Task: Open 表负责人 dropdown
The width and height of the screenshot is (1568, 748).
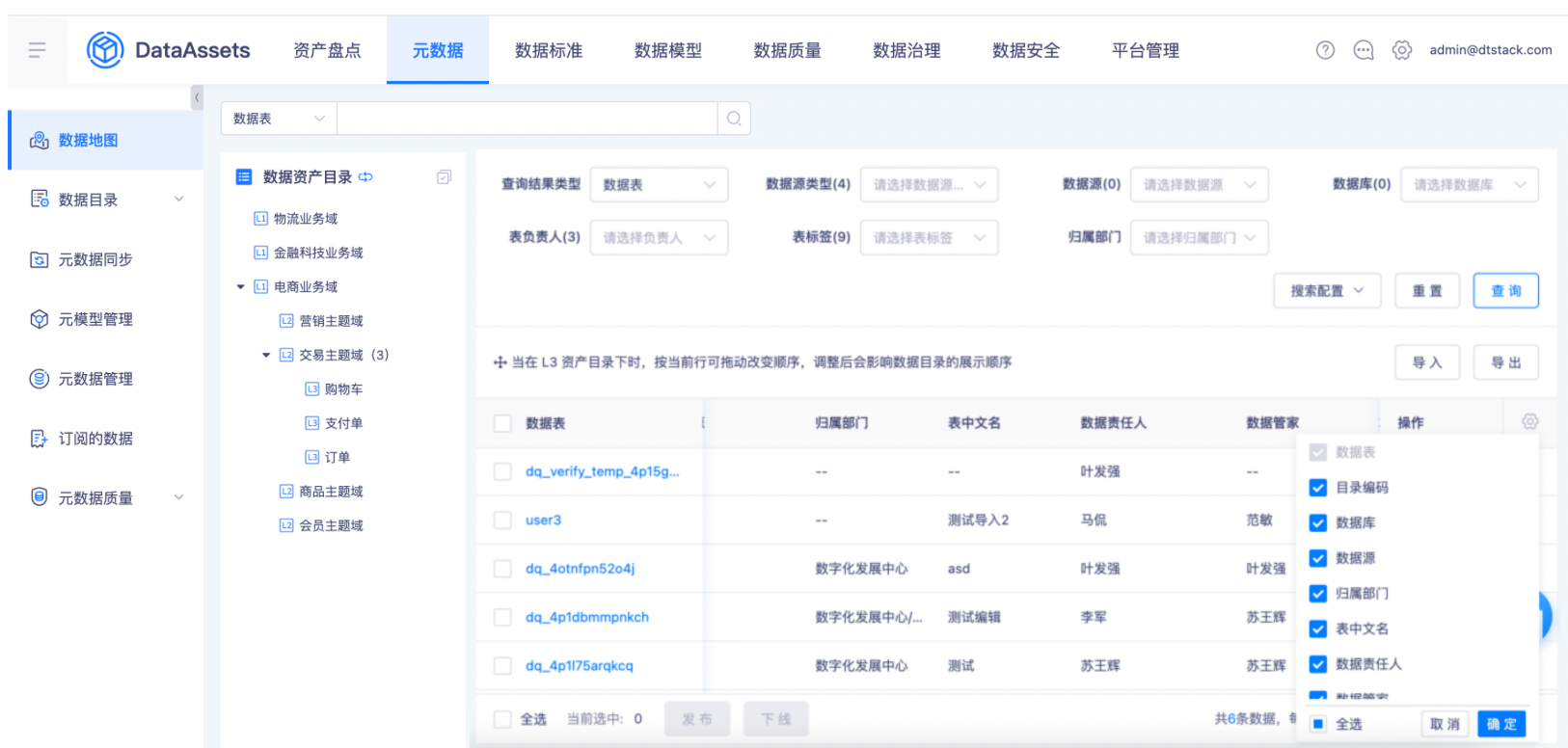Action: 659,237
